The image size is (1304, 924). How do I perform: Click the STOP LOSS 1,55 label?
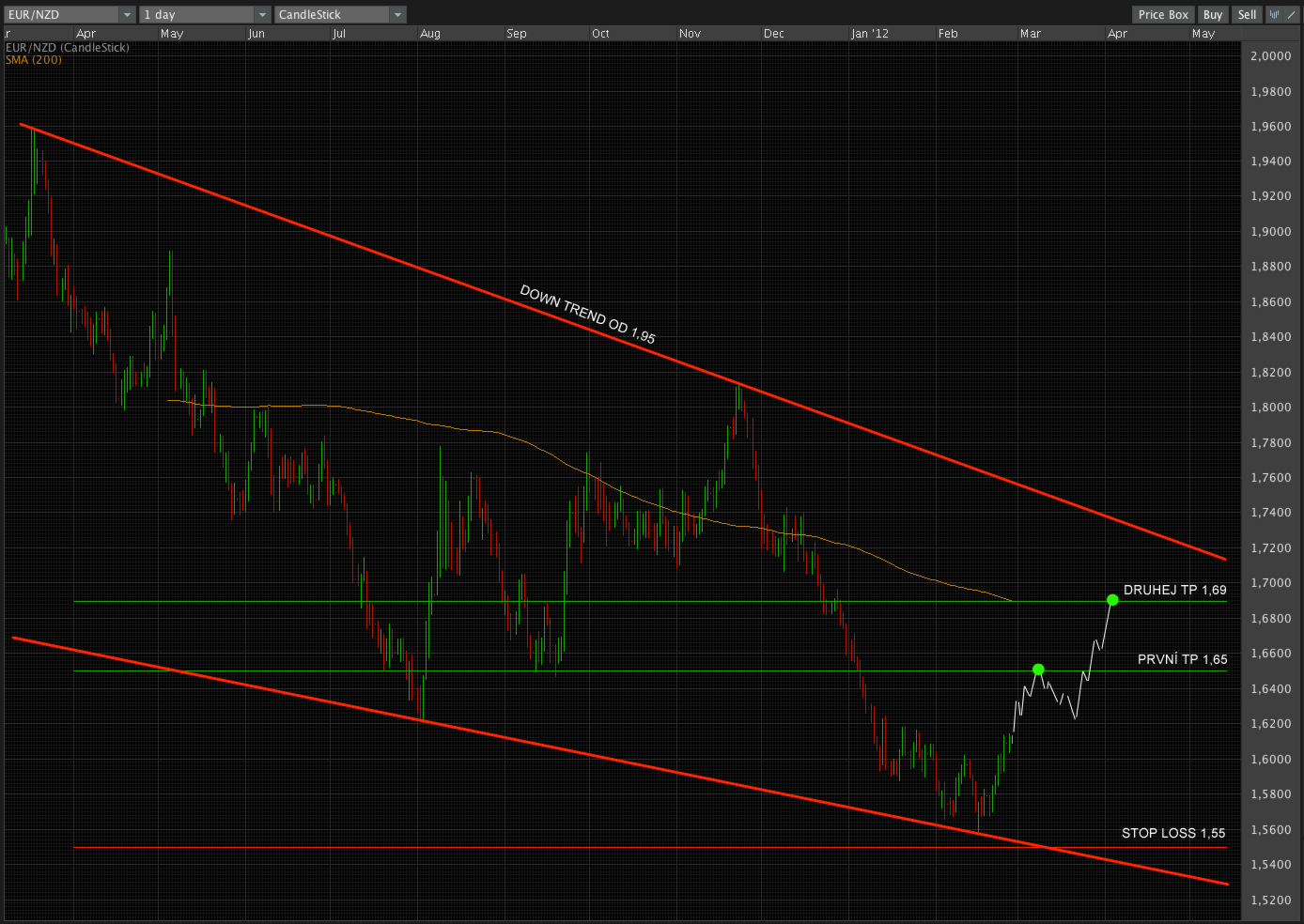tap(1173, 833)
